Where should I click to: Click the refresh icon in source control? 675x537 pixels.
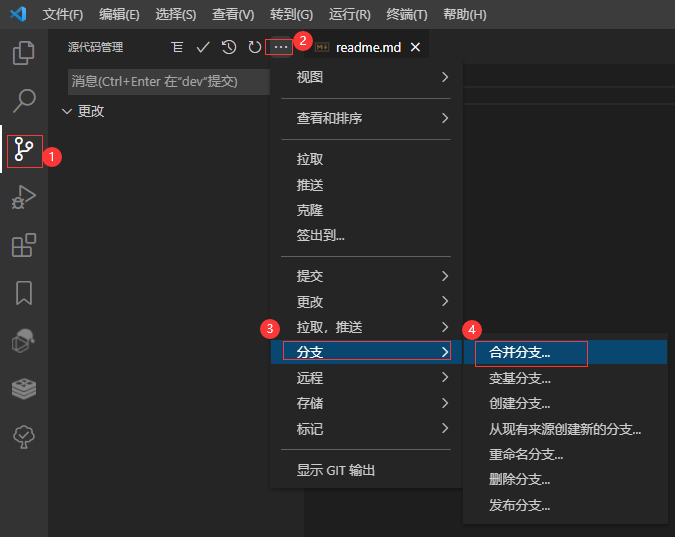tap(254, 47)
